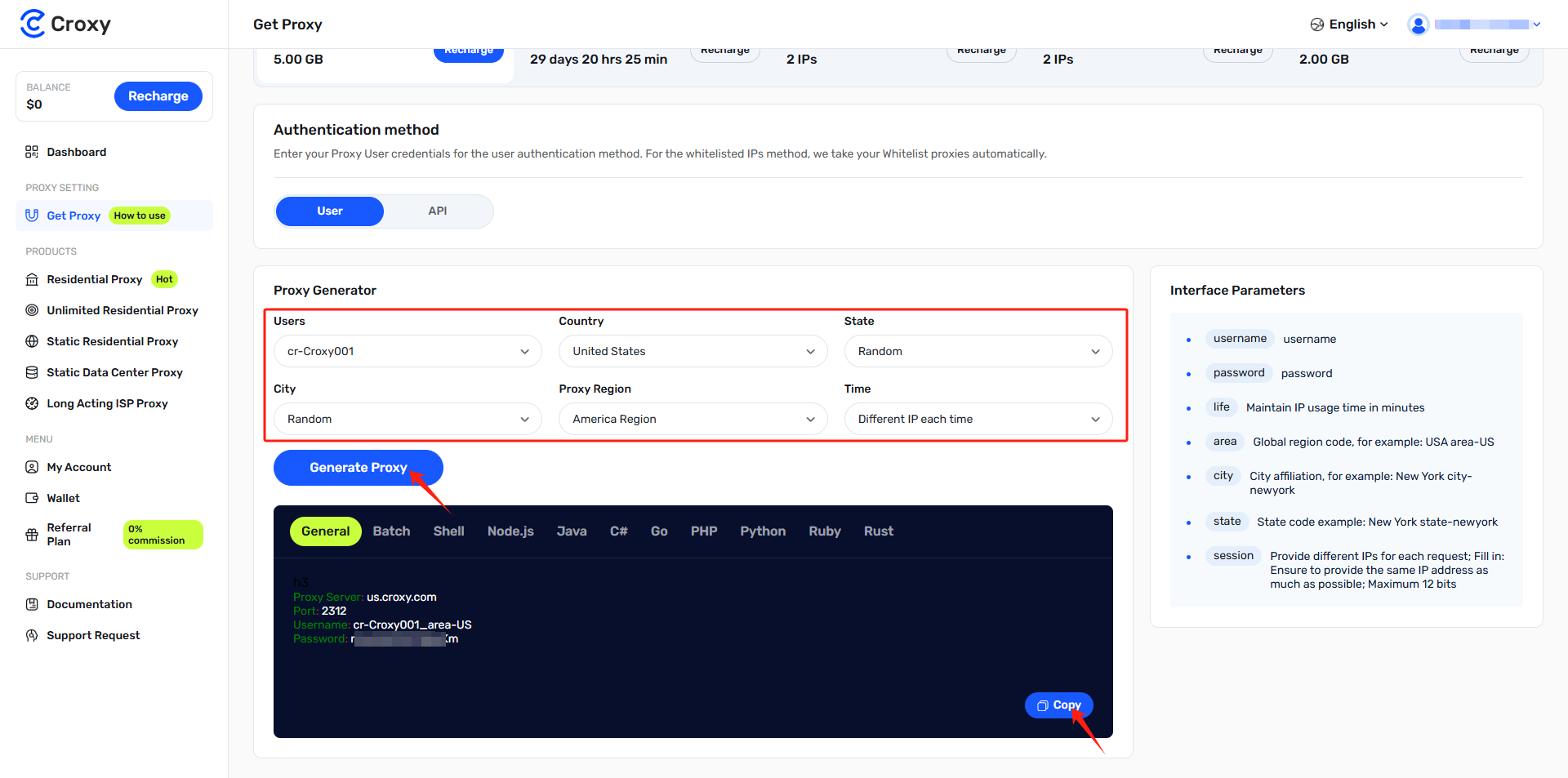Click the Get Proxy magnet icon
The image size is (1568, 778).
pos(32,216)
